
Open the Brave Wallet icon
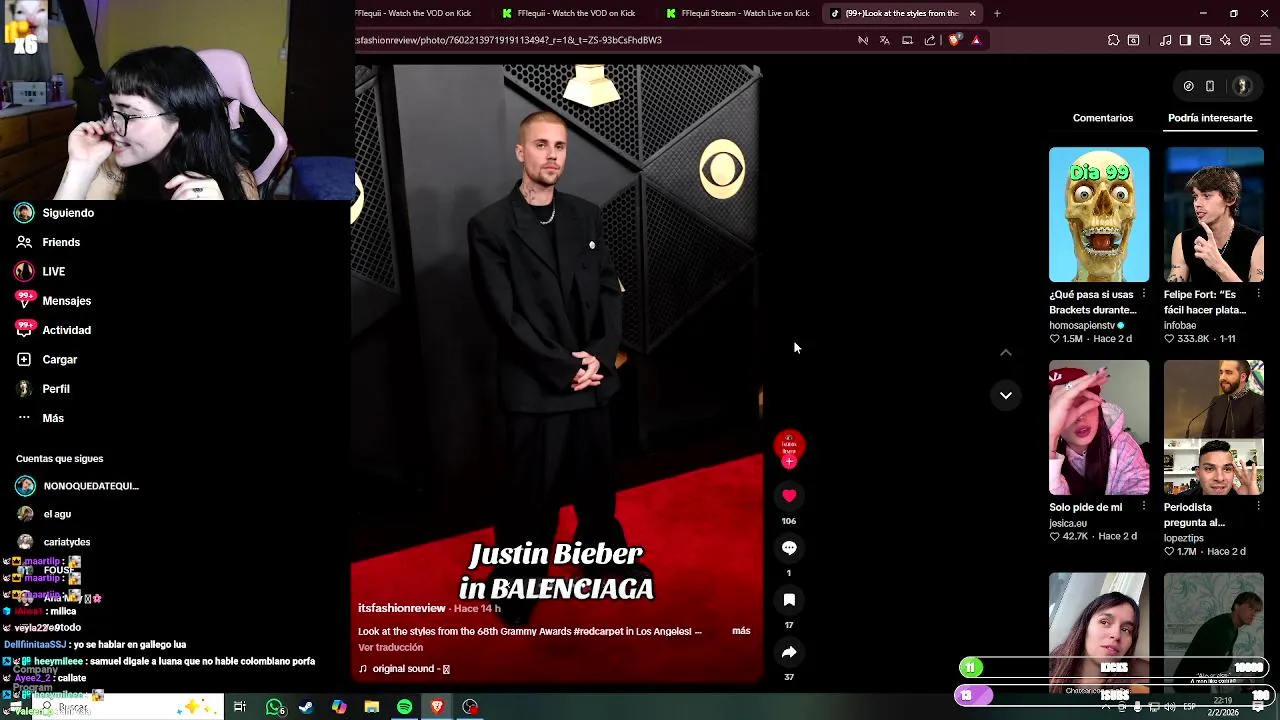1205,40
